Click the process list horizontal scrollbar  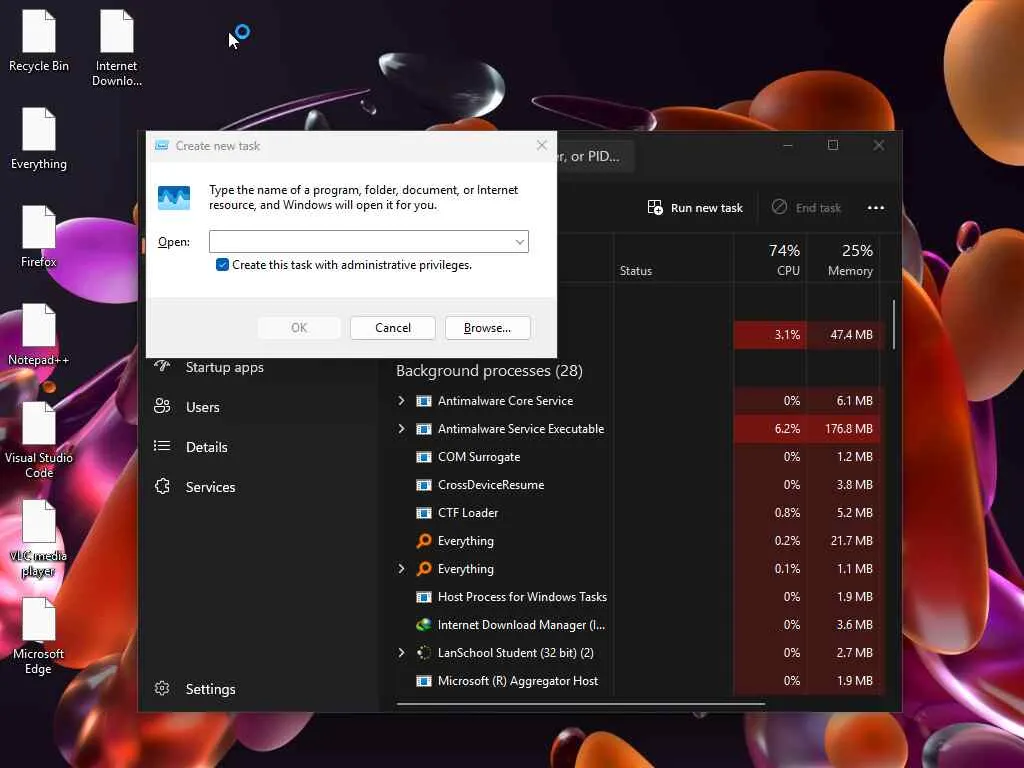pyautogui.click(x=580, y=704)
